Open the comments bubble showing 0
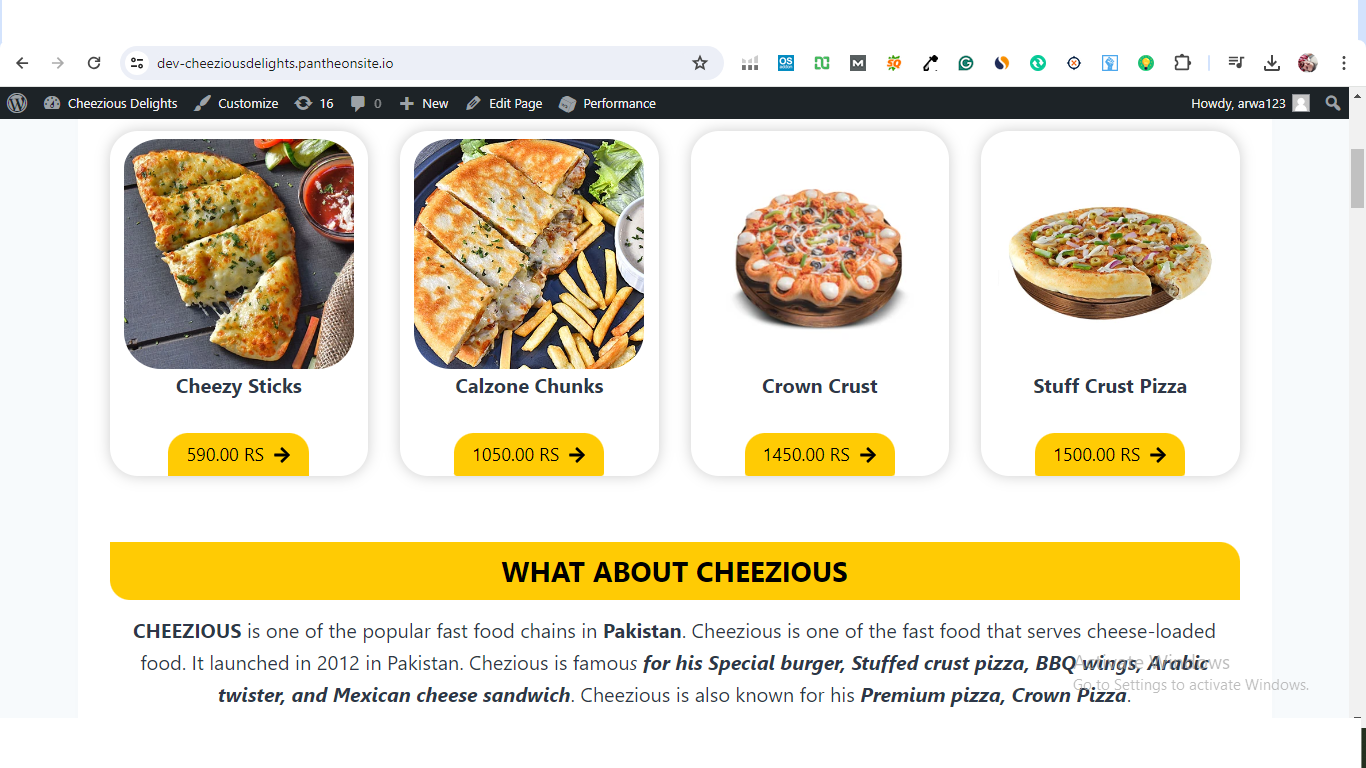This screenshot has height=768, width=1366. click(x=365, y=103)
